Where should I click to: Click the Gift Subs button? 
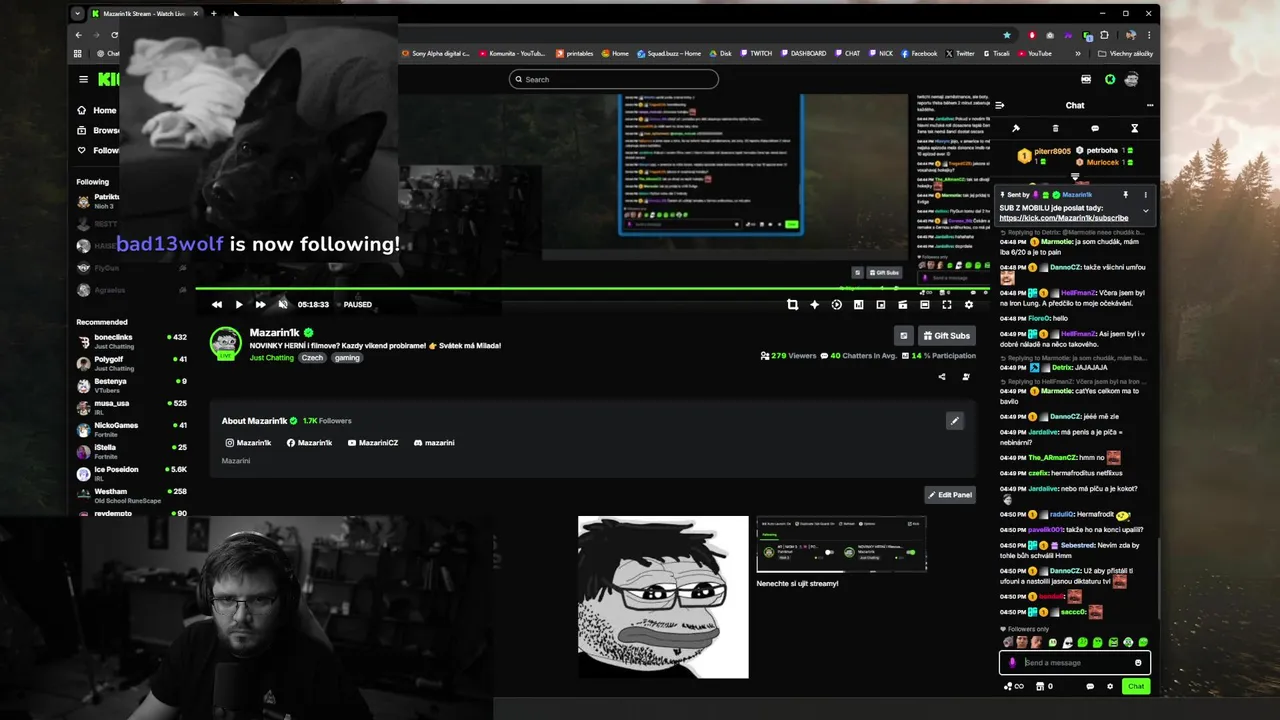click(946, 336)
